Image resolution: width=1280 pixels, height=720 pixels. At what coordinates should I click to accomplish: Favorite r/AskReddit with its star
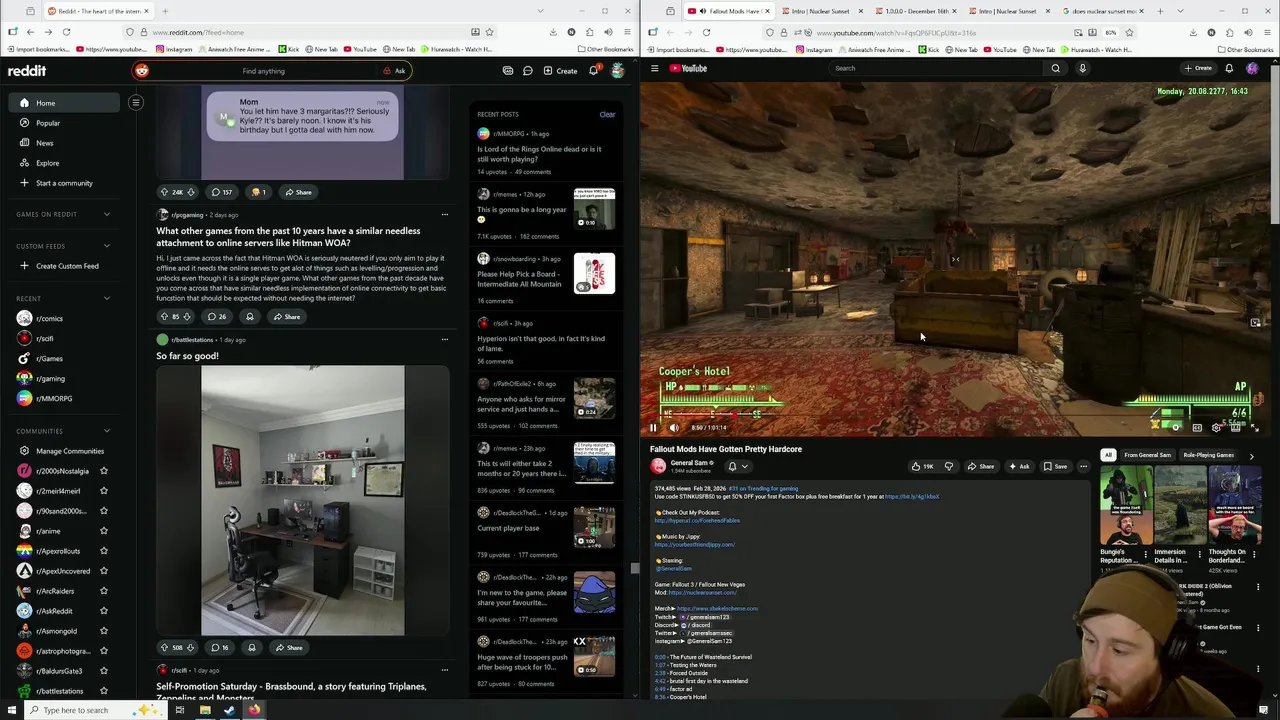[104, 611]
